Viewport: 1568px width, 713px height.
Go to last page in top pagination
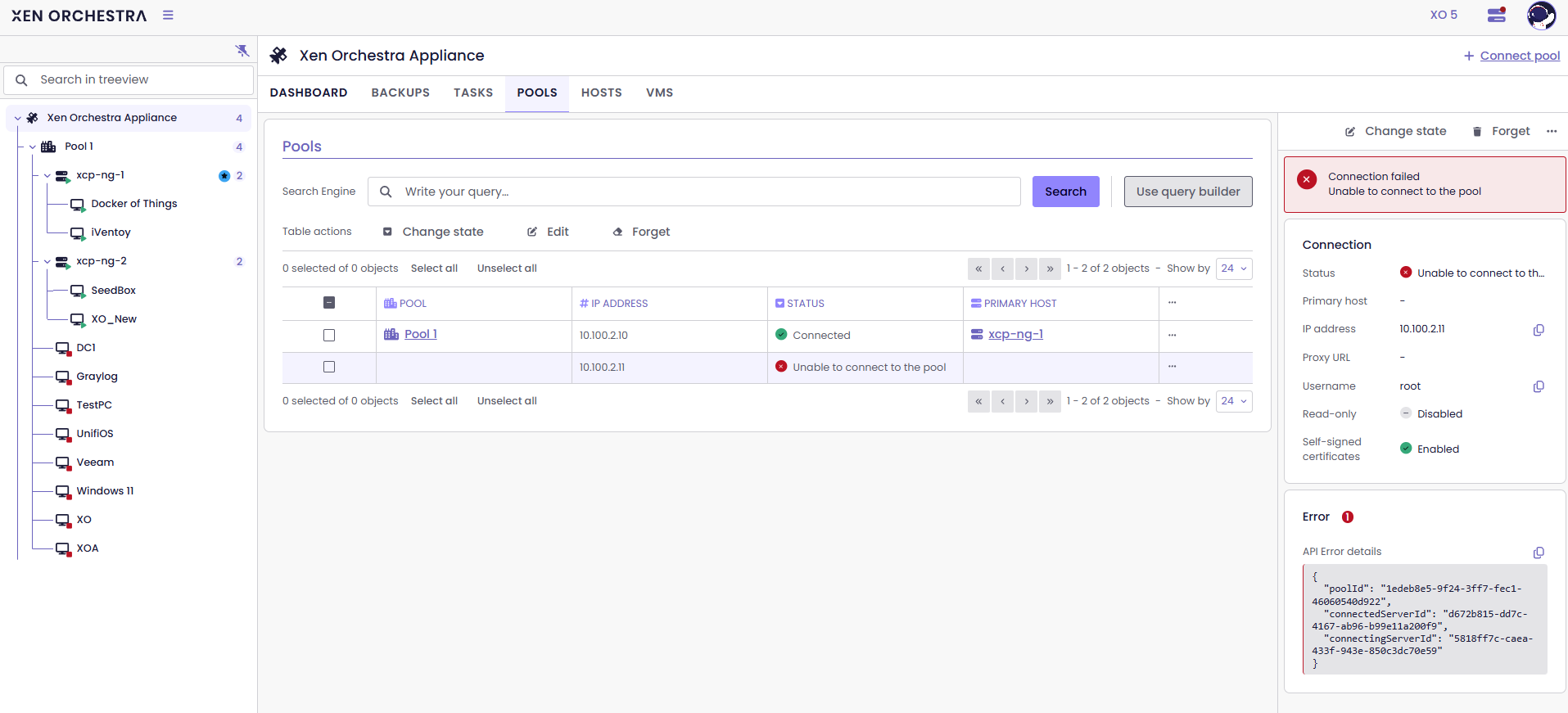(x=1050, y=269)
